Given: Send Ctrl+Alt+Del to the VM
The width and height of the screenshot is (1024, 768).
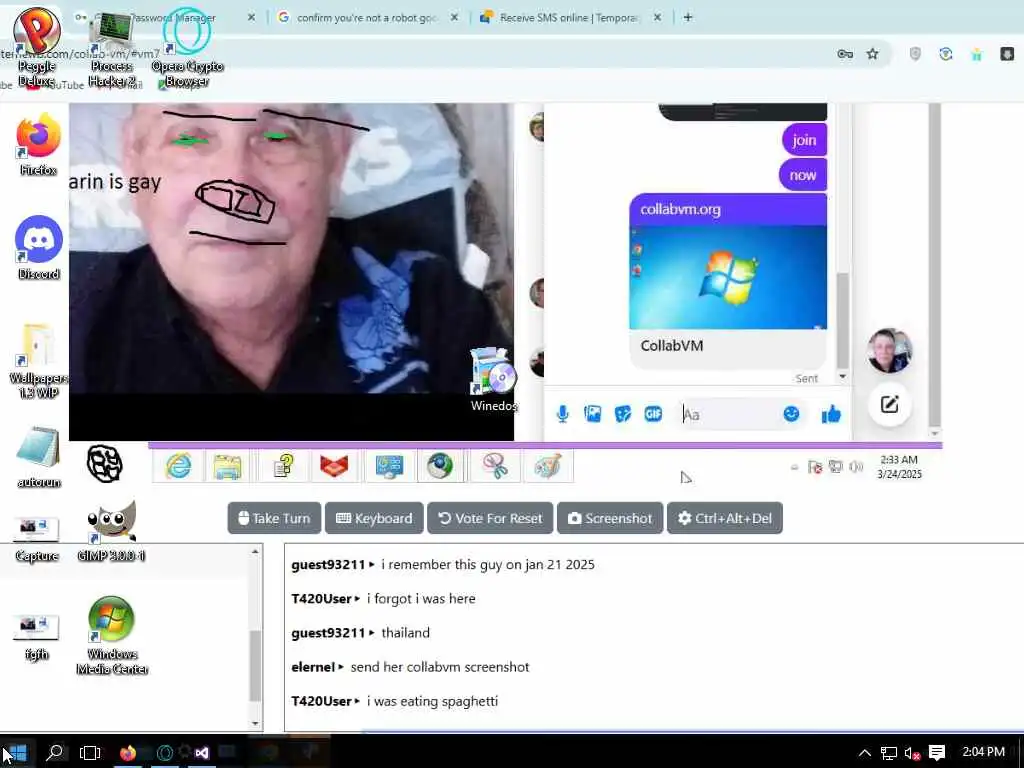Looking at the screenshot, I should pos(724,518).
